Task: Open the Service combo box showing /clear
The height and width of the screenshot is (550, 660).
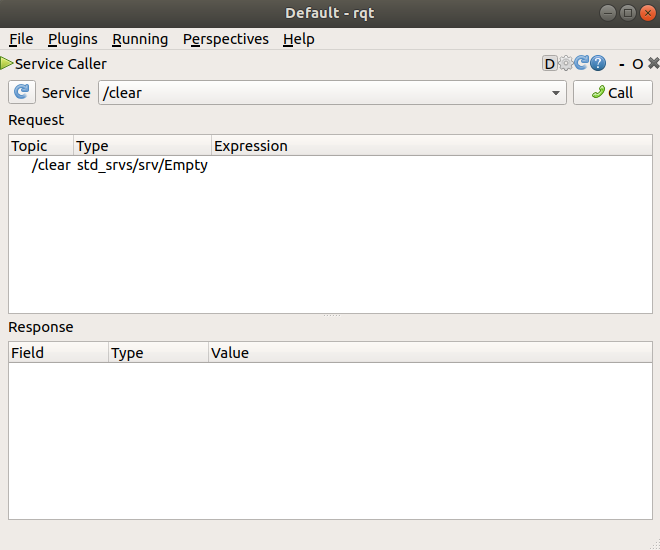Action: point(332,93)
